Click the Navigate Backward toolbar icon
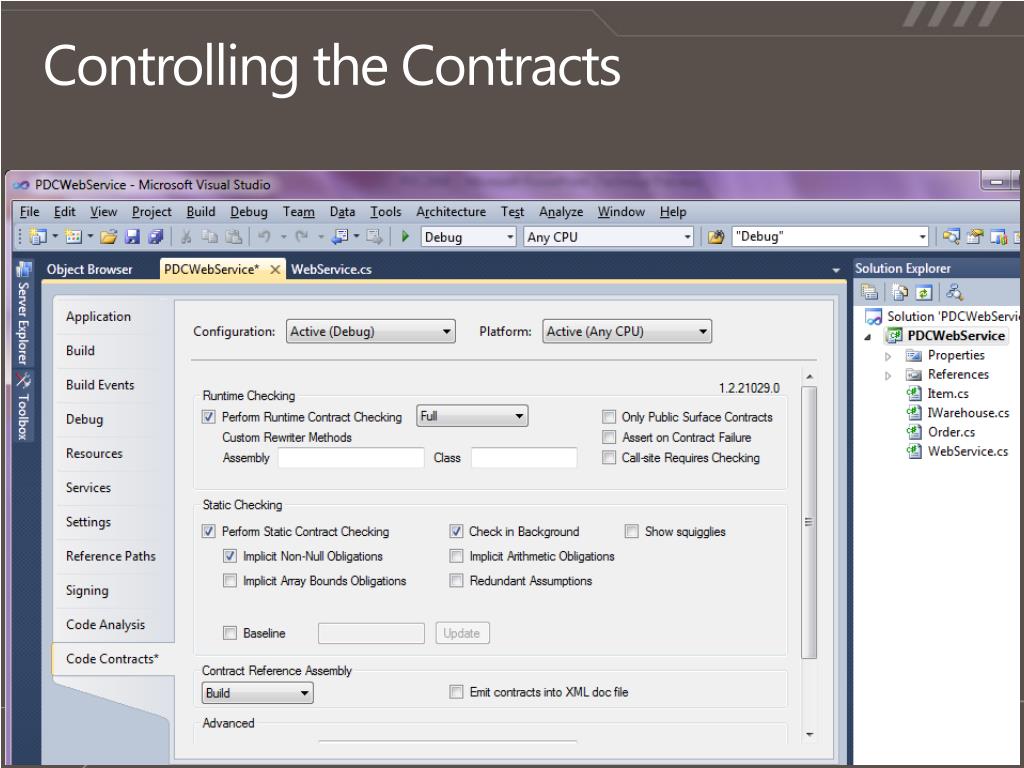Image resolution: width=1024 pixels, height=768 pixels. point(340,236)
